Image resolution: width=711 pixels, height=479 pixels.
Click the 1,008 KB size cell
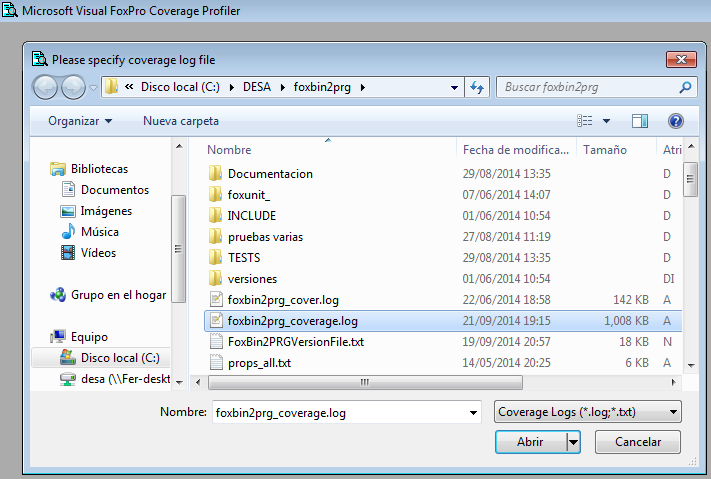626,321
